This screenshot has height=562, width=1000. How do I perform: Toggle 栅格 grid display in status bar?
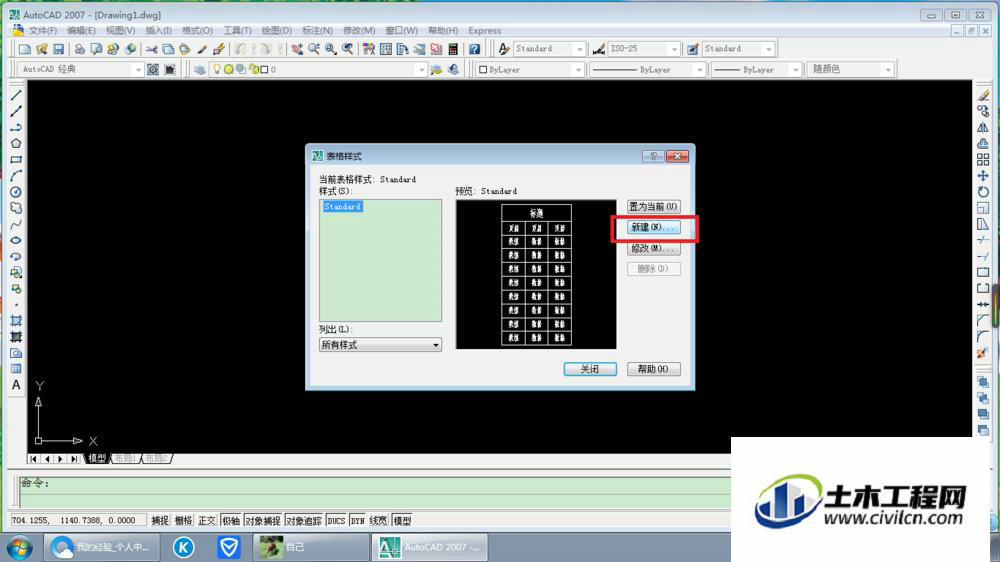coord(184,521)
